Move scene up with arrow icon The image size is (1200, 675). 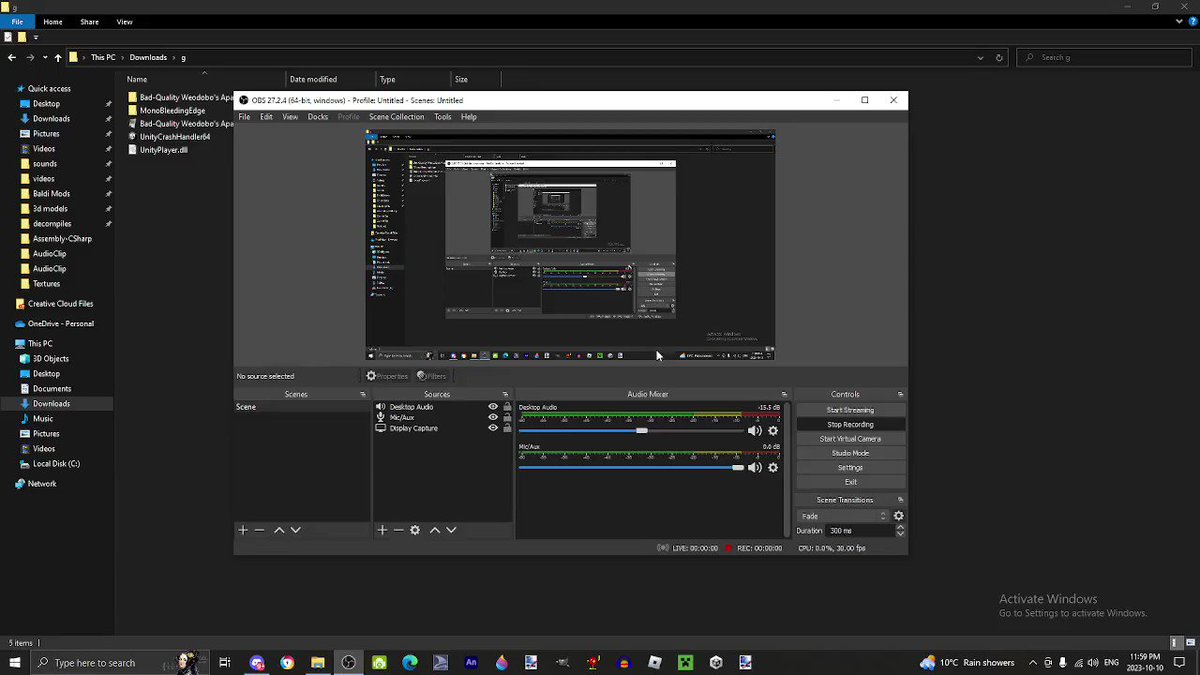pos(279,530)
